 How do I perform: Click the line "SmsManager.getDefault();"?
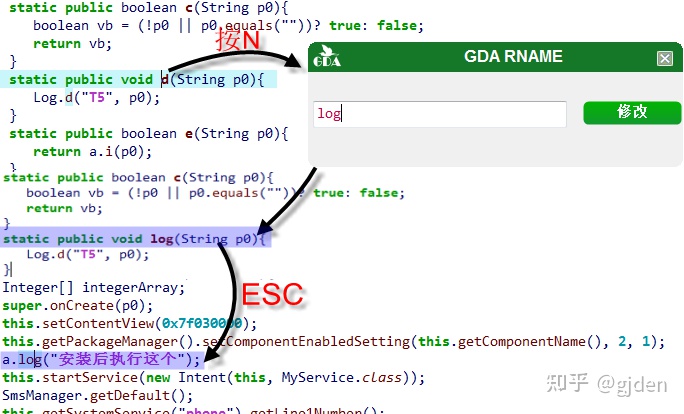(97, 396)
